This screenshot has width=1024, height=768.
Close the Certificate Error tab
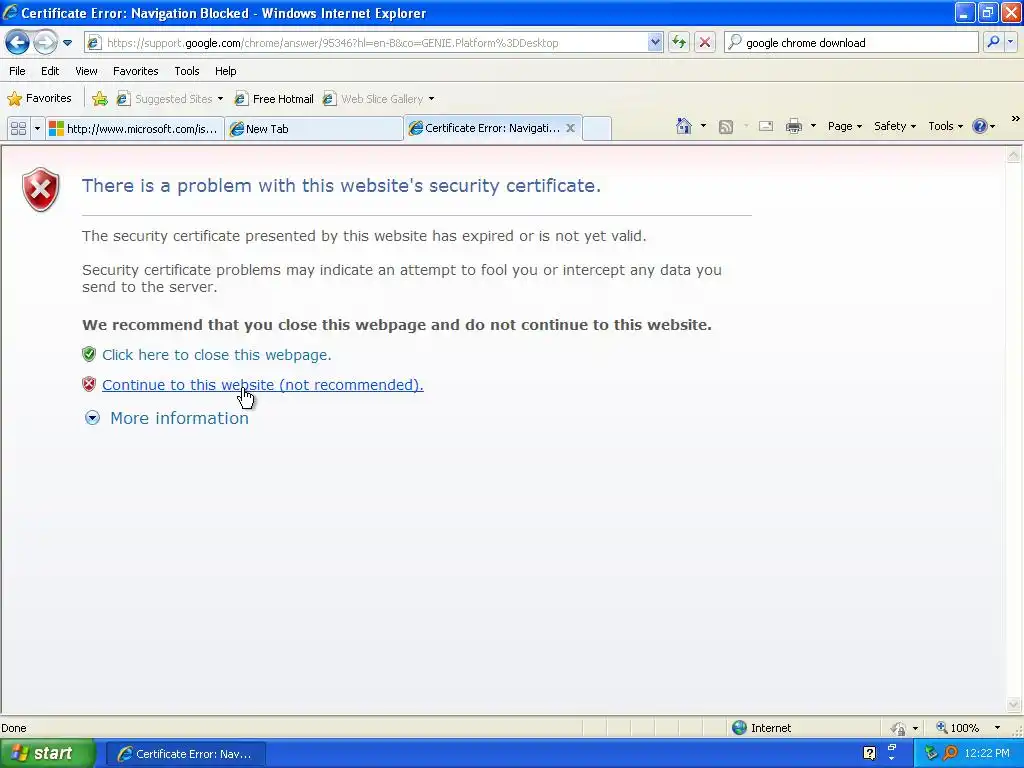pos(570,128)
